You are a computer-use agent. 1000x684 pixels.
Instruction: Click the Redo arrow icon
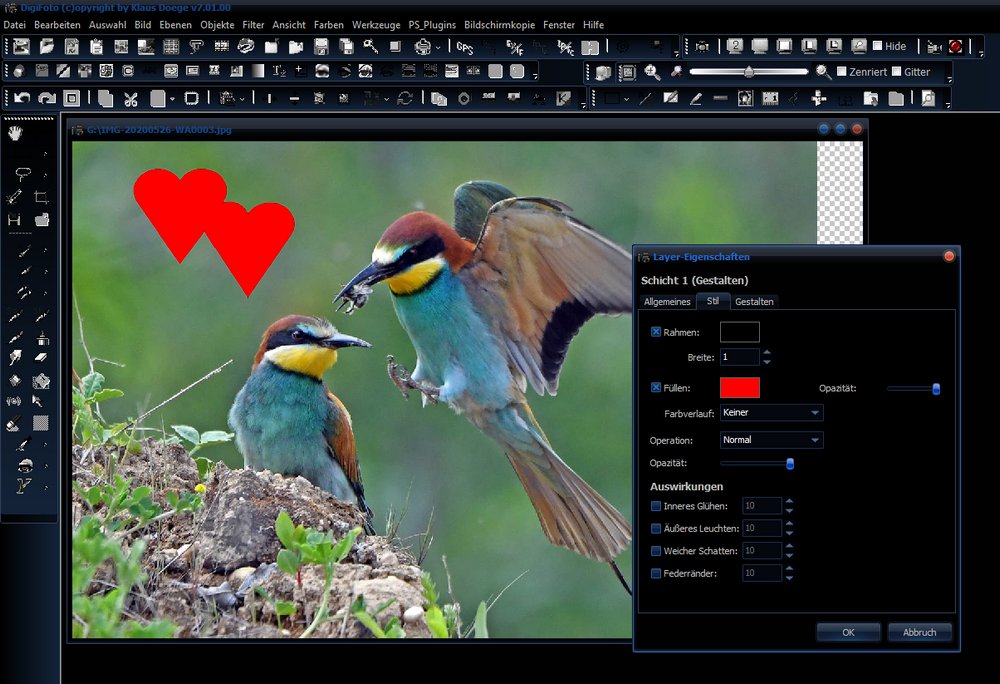(47, 98)
